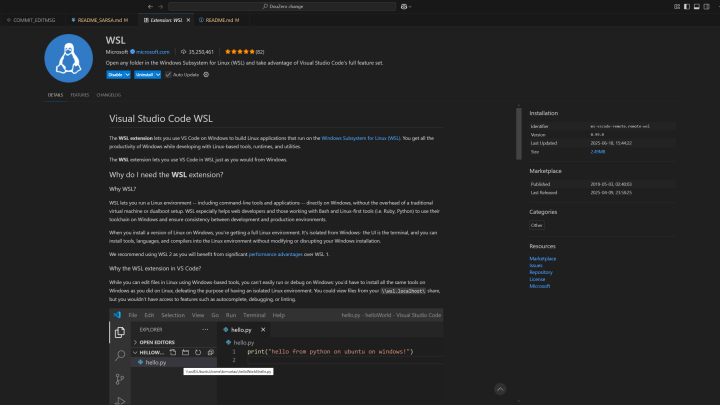Expand the Copilot dropdown arrow
The height and width of the screenshot is (405, 720).
tap(410, 6)
